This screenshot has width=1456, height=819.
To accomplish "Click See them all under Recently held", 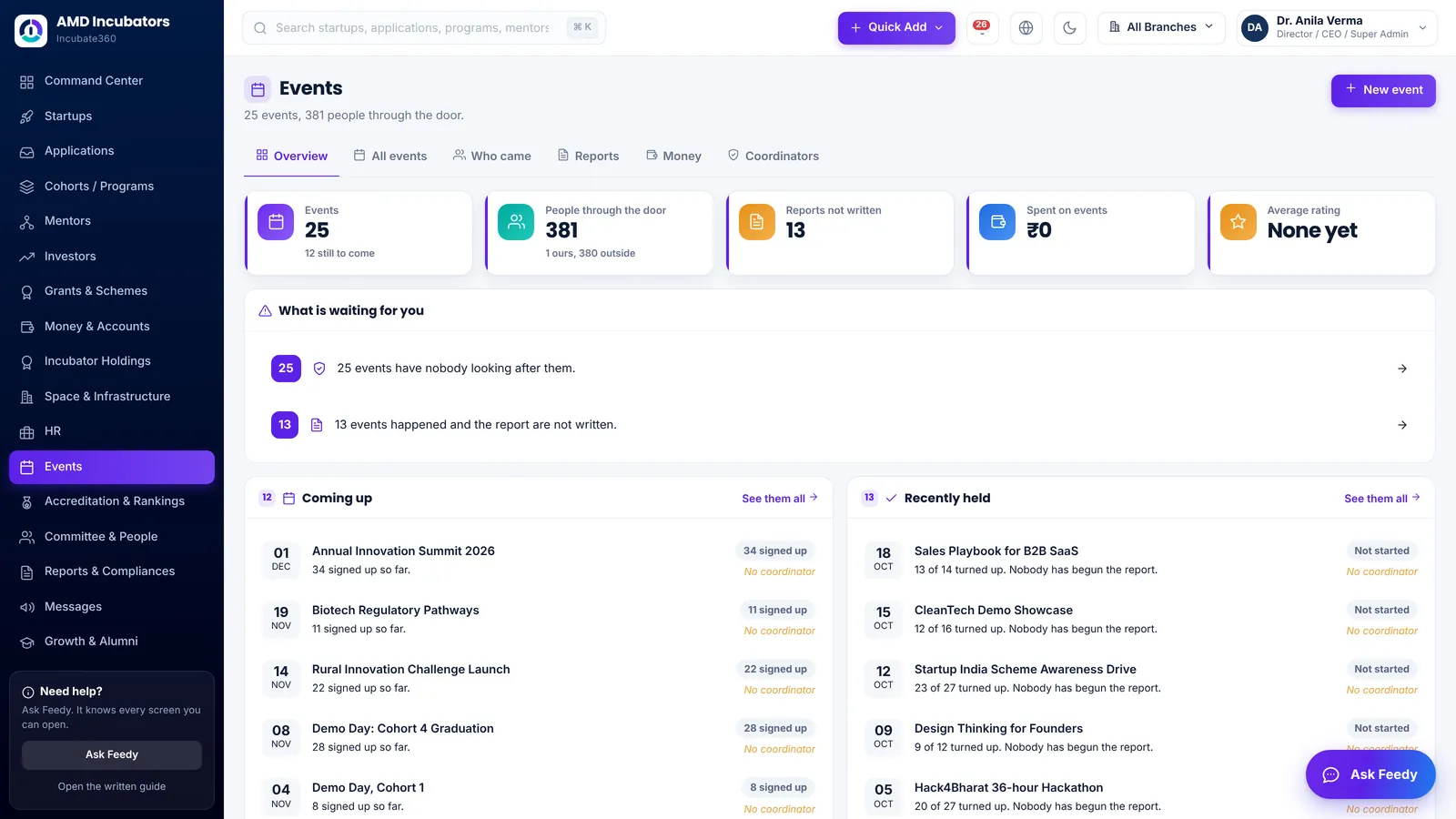I will [x=1382, y=499].
